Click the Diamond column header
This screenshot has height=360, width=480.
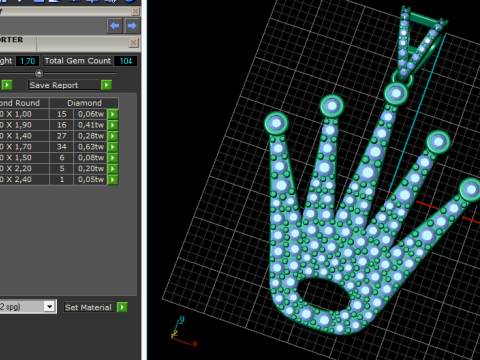pyautogui.click(x=84, y=103)
